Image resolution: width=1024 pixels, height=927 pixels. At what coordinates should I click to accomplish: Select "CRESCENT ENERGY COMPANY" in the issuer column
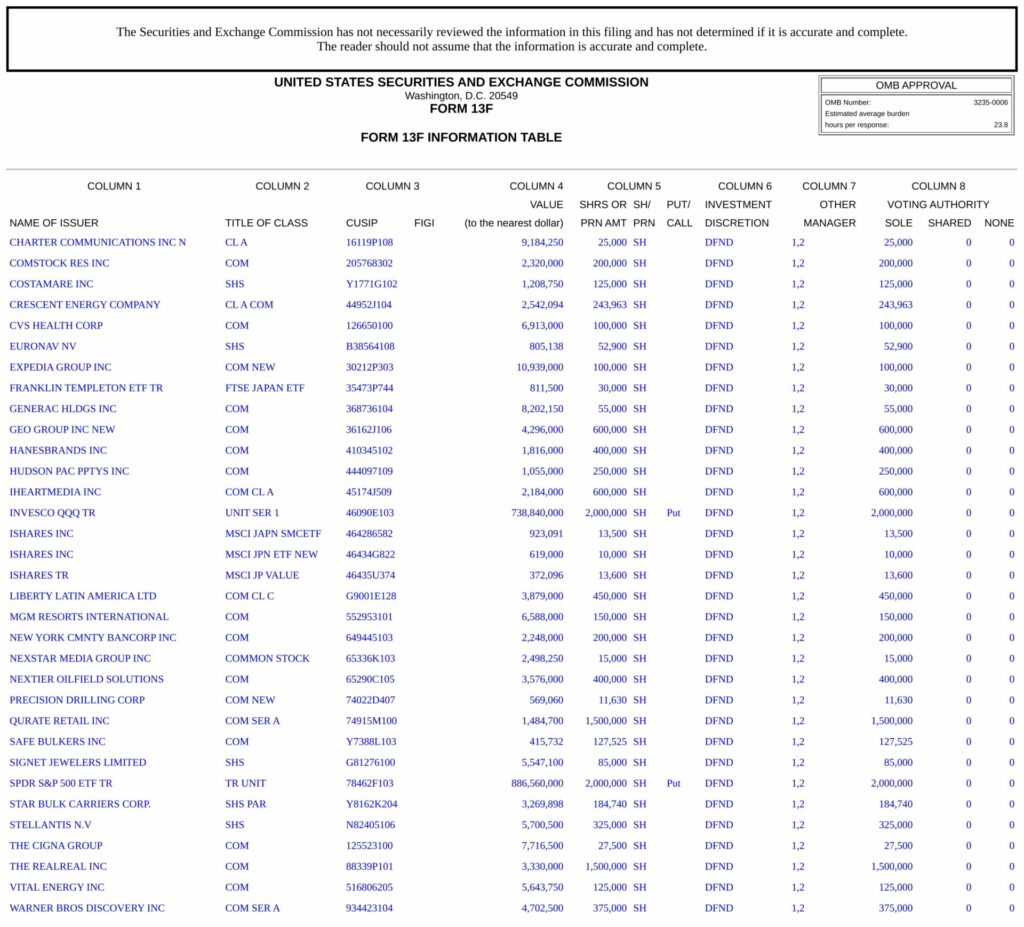[x=84, y=305]
